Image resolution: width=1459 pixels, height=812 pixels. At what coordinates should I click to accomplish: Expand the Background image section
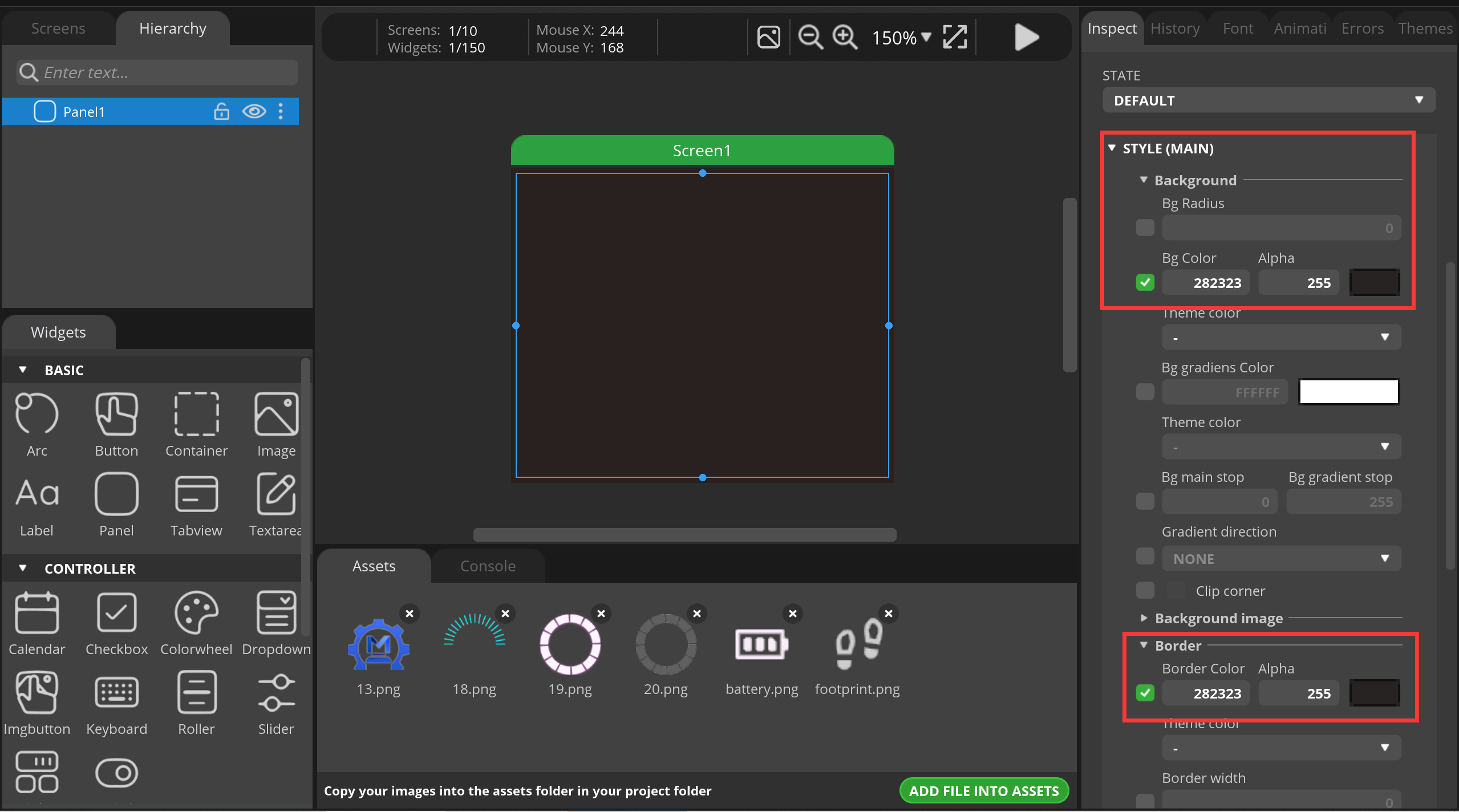point(1144,618)
